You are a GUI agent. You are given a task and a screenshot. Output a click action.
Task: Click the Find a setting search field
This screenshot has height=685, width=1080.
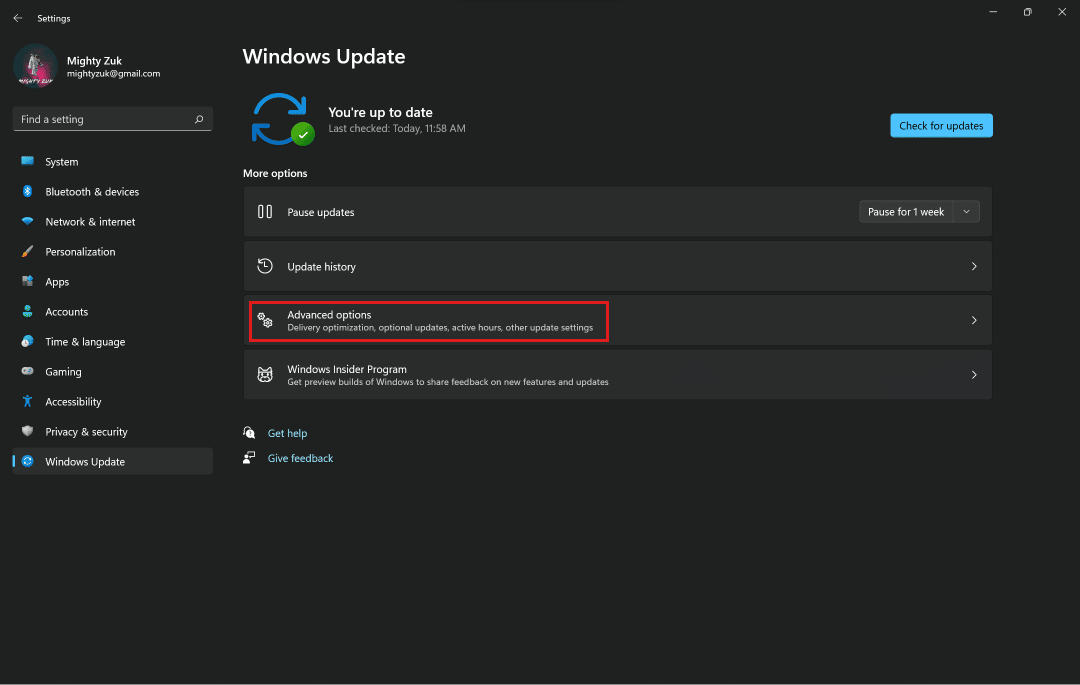click(112, 119)
